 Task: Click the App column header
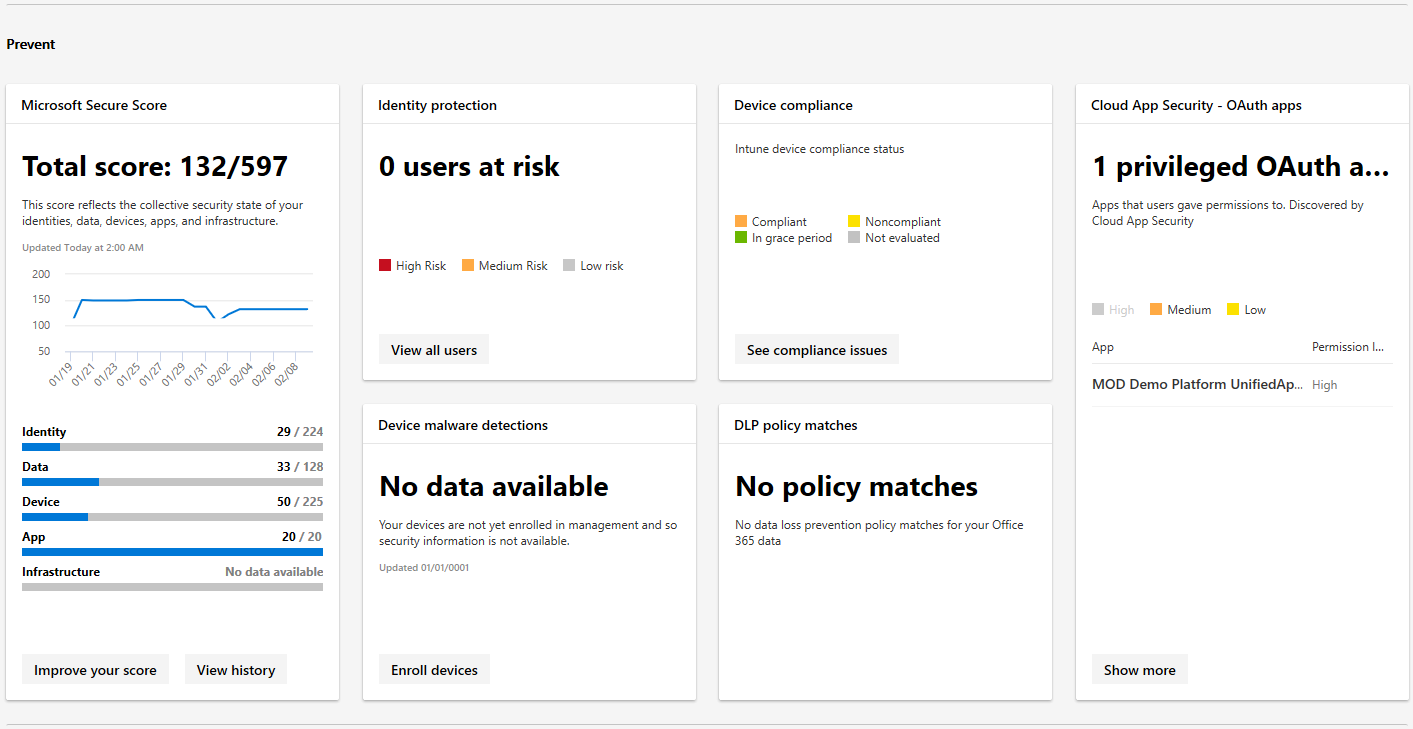[x=1103, y=347]
